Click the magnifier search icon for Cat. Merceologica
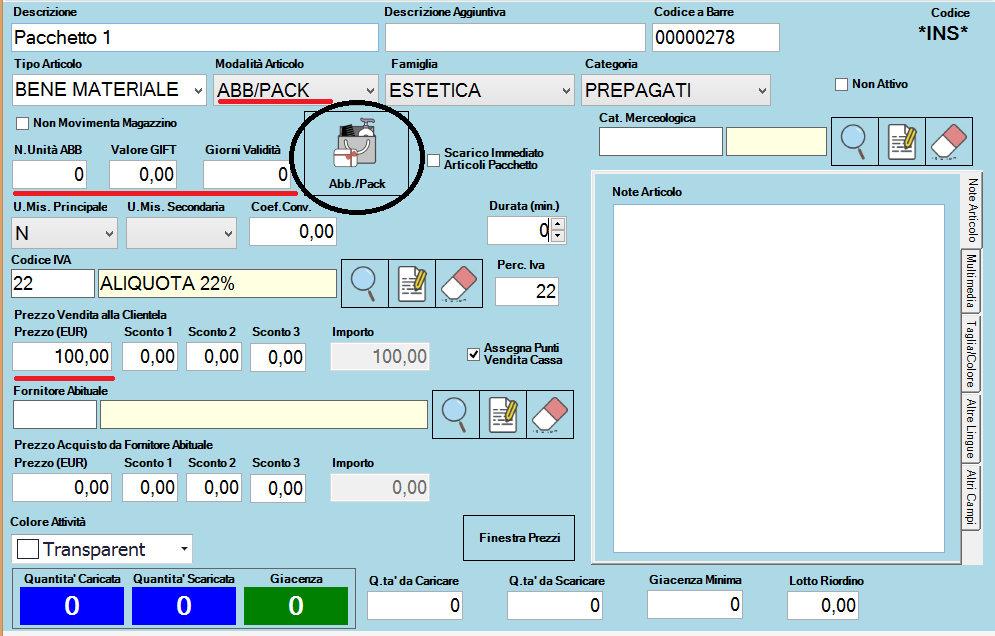 click(853, 140)
